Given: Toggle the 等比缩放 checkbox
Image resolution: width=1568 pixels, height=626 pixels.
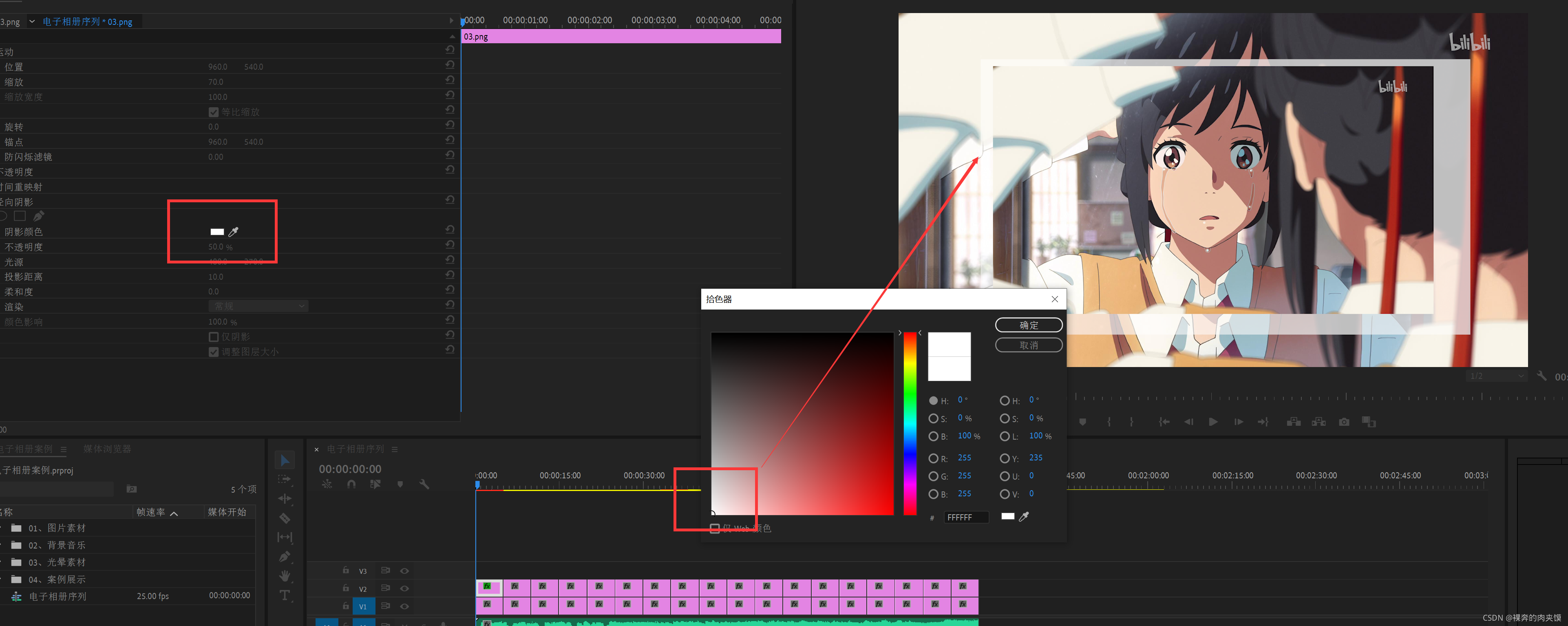Looking at the screenshot, I should (x=214, y=112).
